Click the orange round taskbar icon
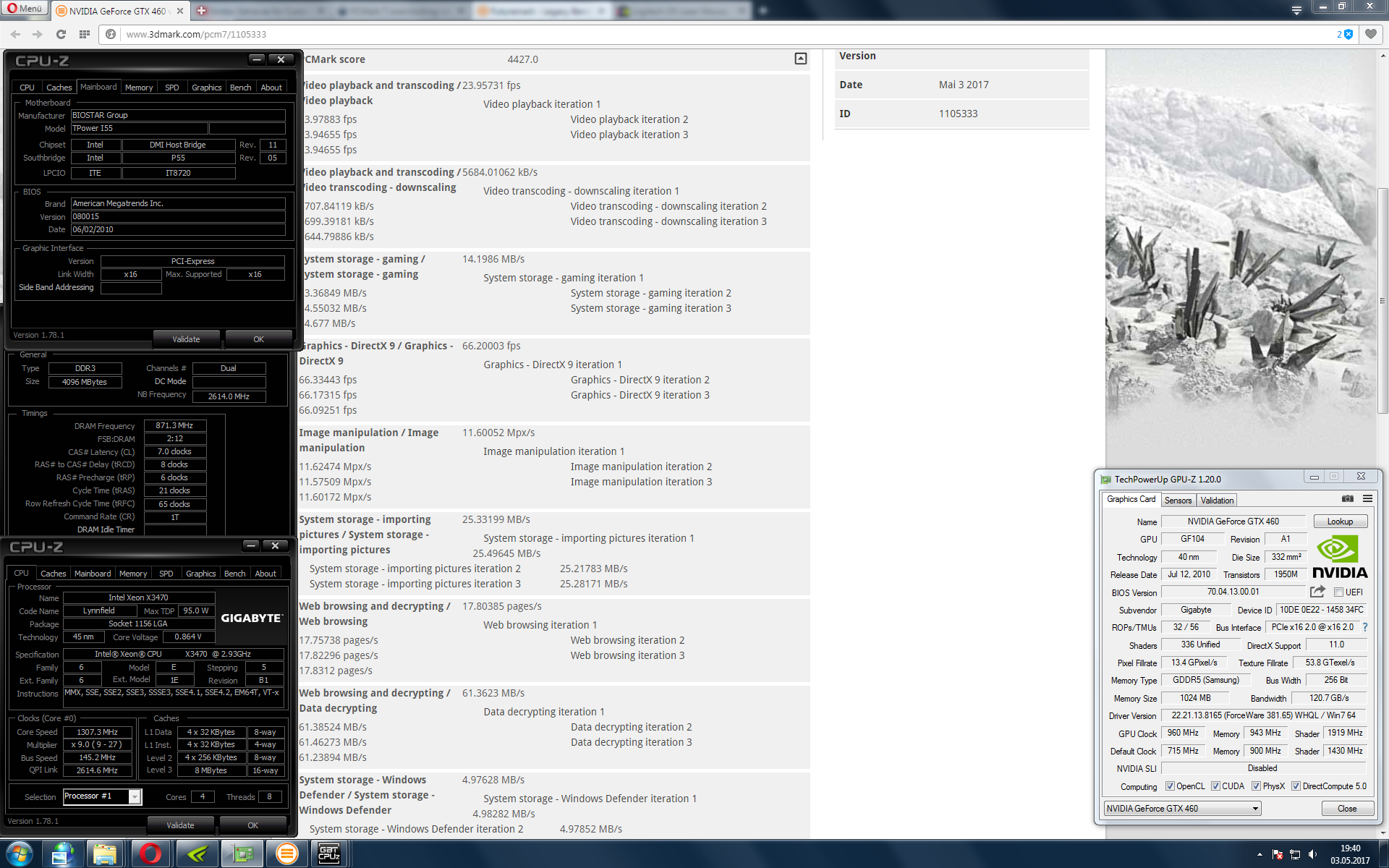This screenshot has width=1389, height=868. [287, 854]
